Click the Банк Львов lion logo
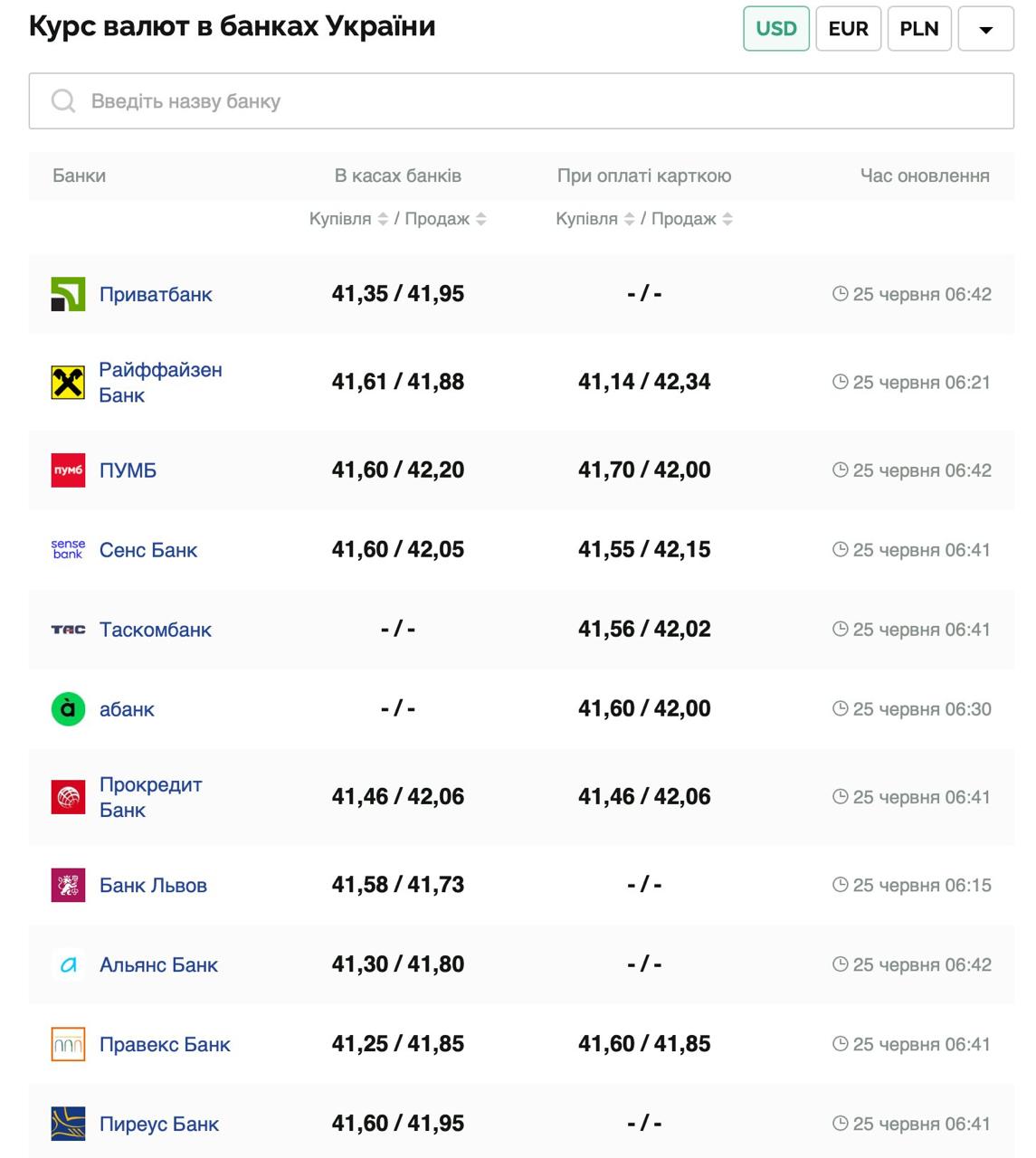Viewport: 1036px width, 1158px height. (x=68, y=885)
